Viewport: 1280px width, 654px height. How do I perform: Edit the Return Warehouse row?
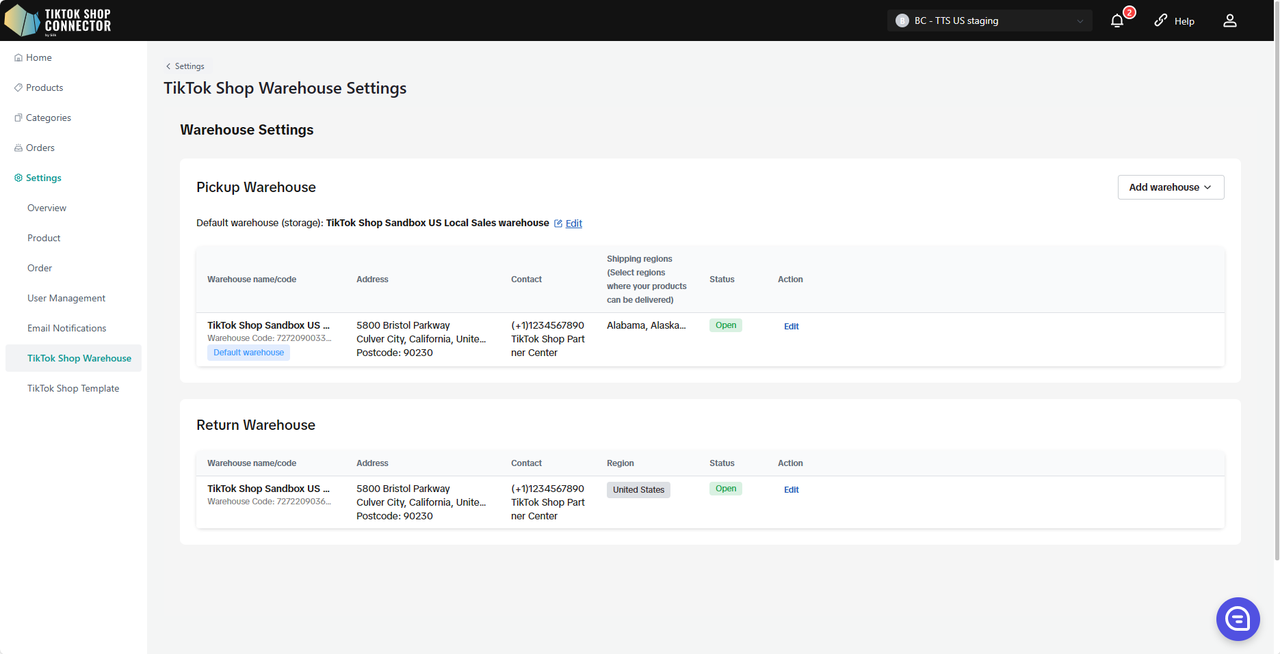coord(791,490)
